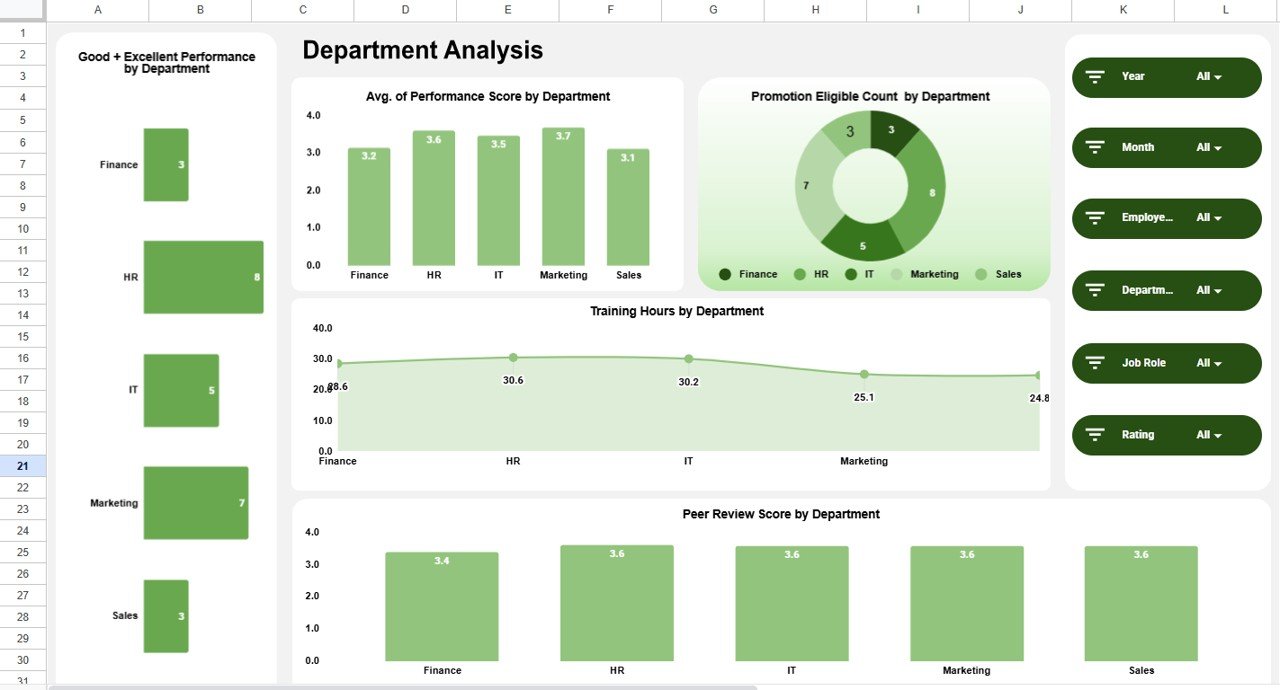Click the HR data point on Training Hours line
Viewport: 1280px width, 690px height.
coord(513,357)
